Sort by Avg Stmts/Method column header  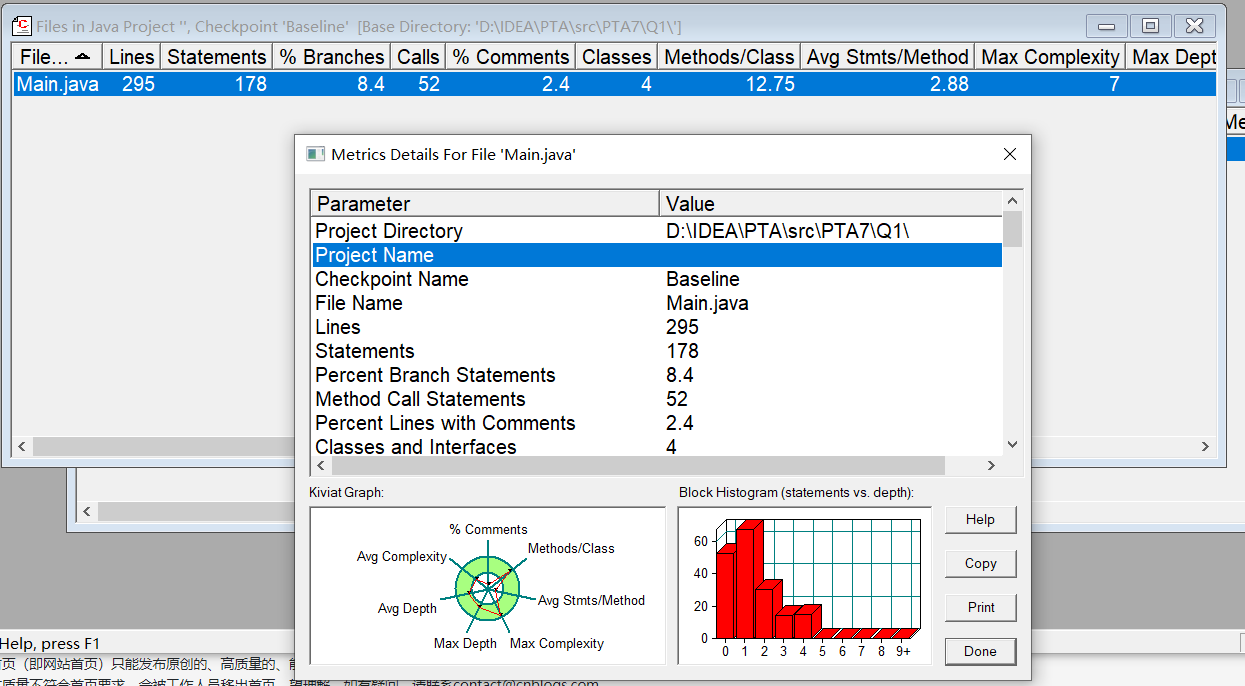pyautogui.click(x=888, y=57)
